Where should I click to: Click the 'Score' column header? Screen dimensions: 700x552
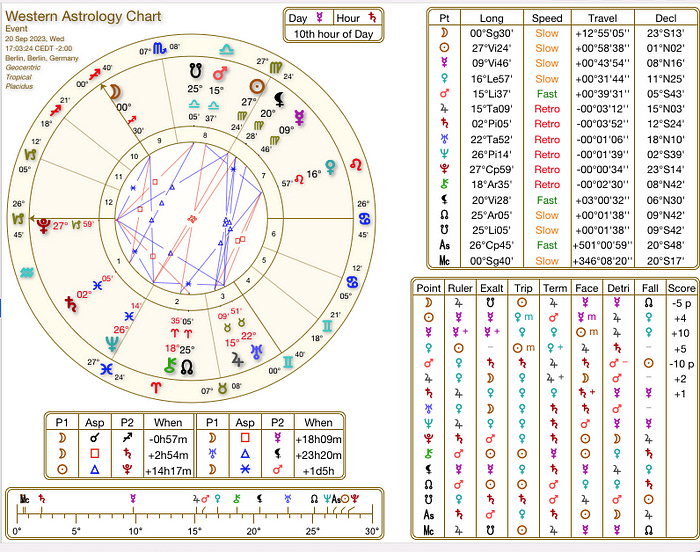[681, 289]
